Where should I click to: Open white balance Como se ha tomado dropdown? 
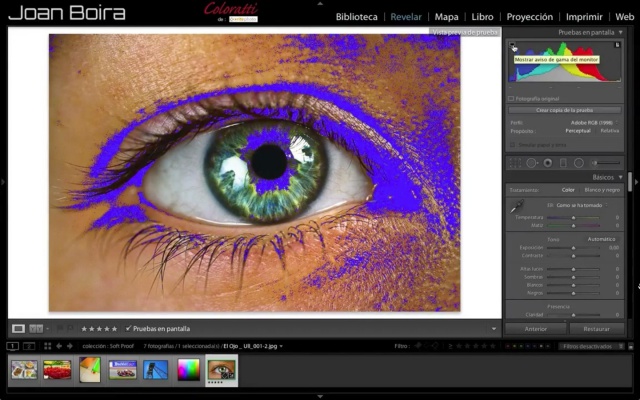582,205
